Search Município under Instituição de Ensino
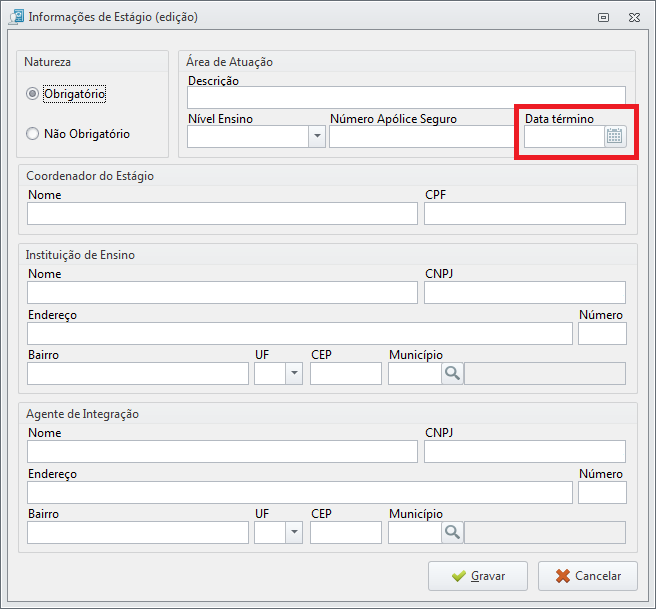This screenshot has height=609, width=656. pos(452,373)
